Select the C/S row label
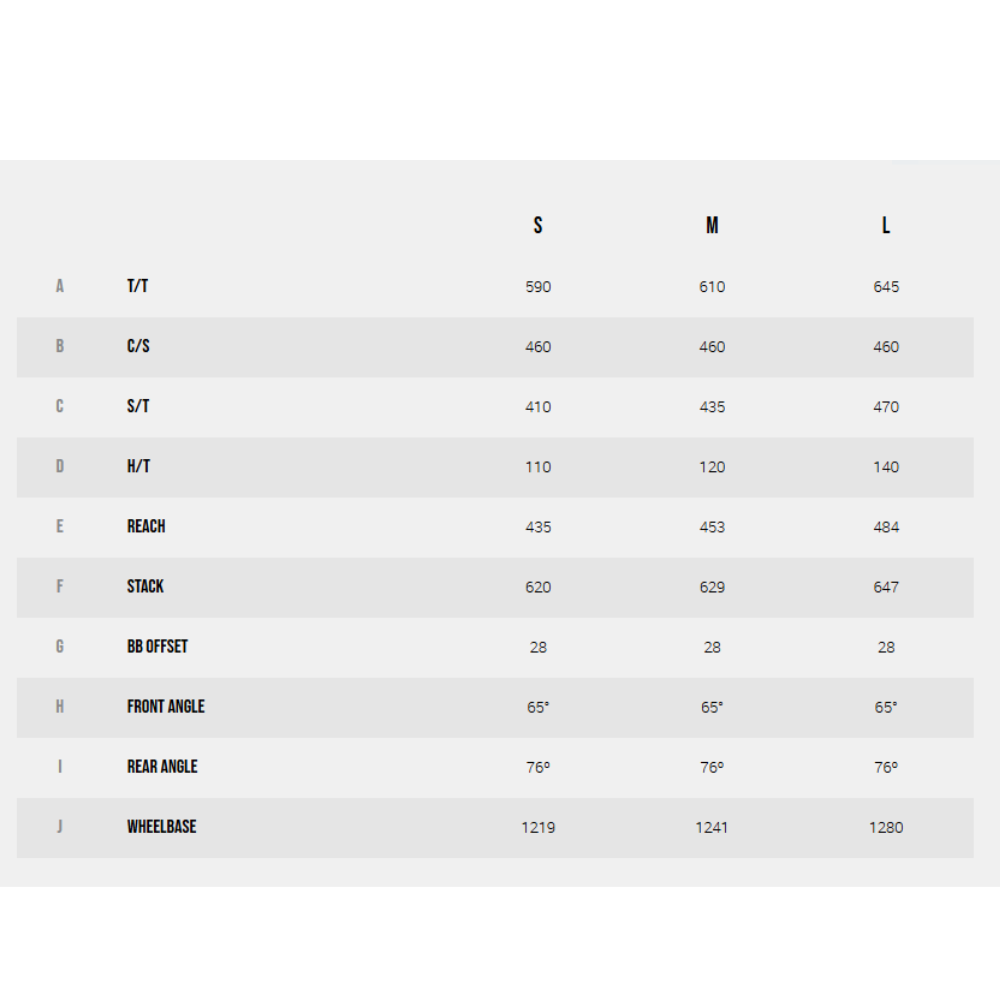1000x1000 pixels. pos(138,346)
